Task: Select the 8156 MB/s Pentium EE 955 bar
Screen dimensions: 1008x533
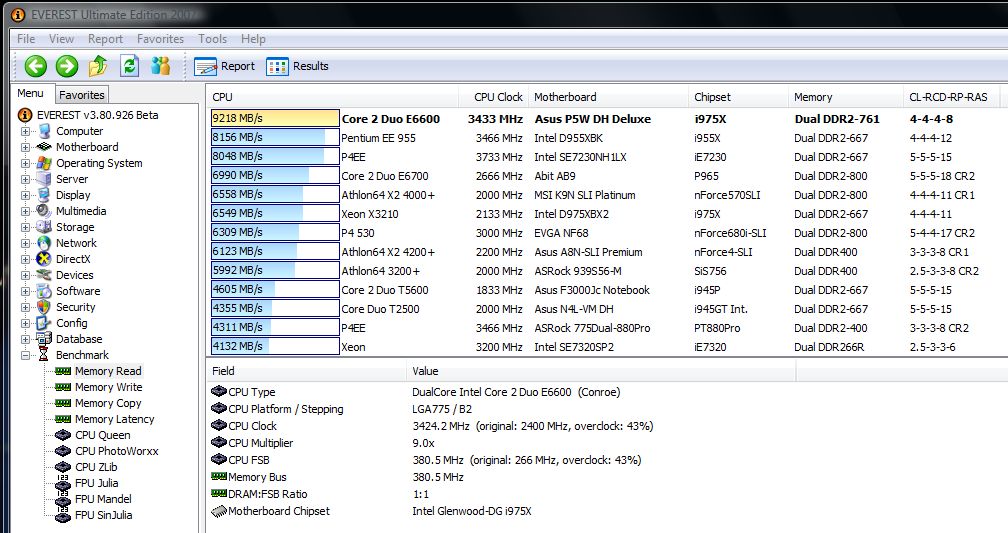Action: [x=274, y=138]
